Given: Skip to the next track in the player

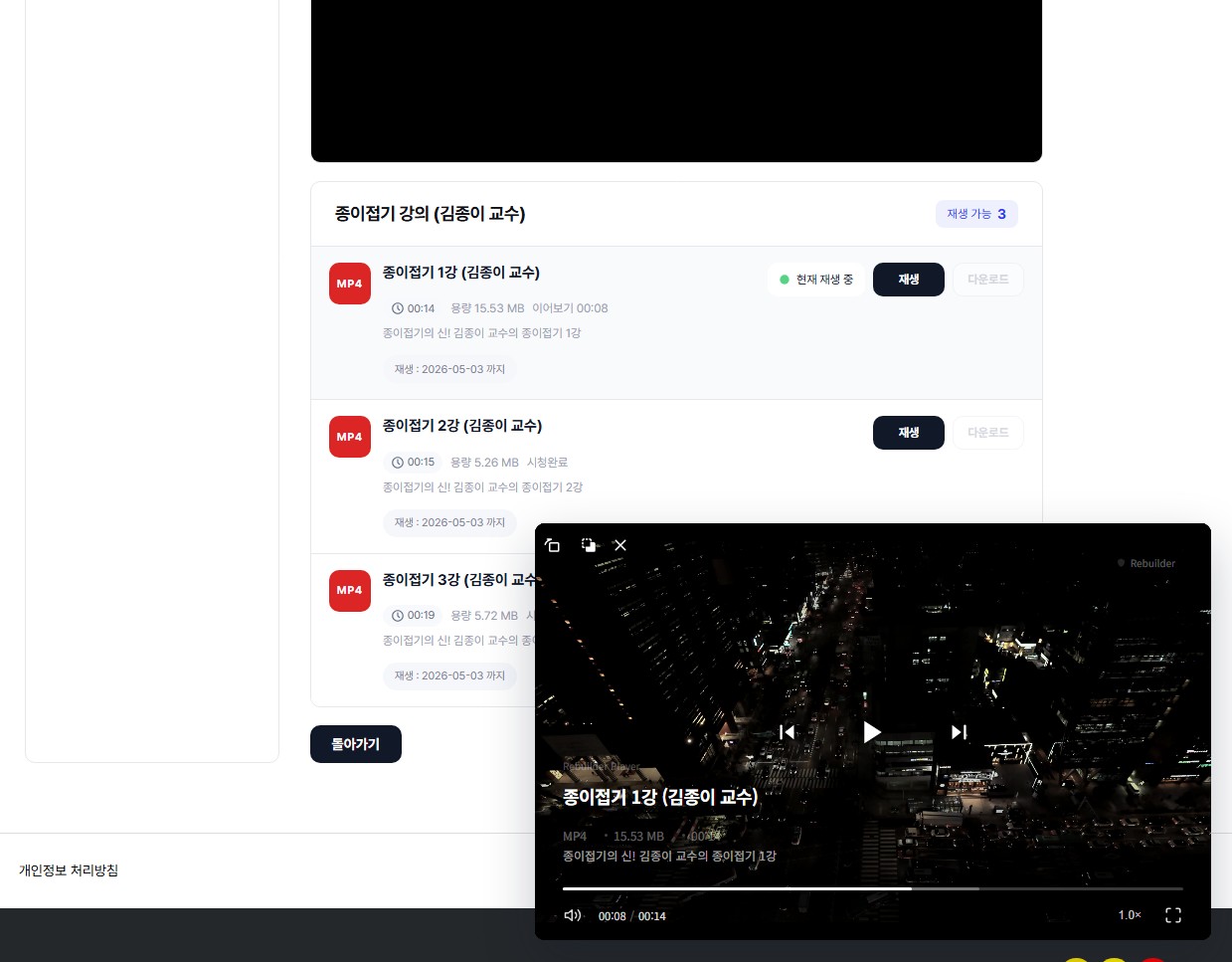Looking at the screenshot, I should point(959,732).
